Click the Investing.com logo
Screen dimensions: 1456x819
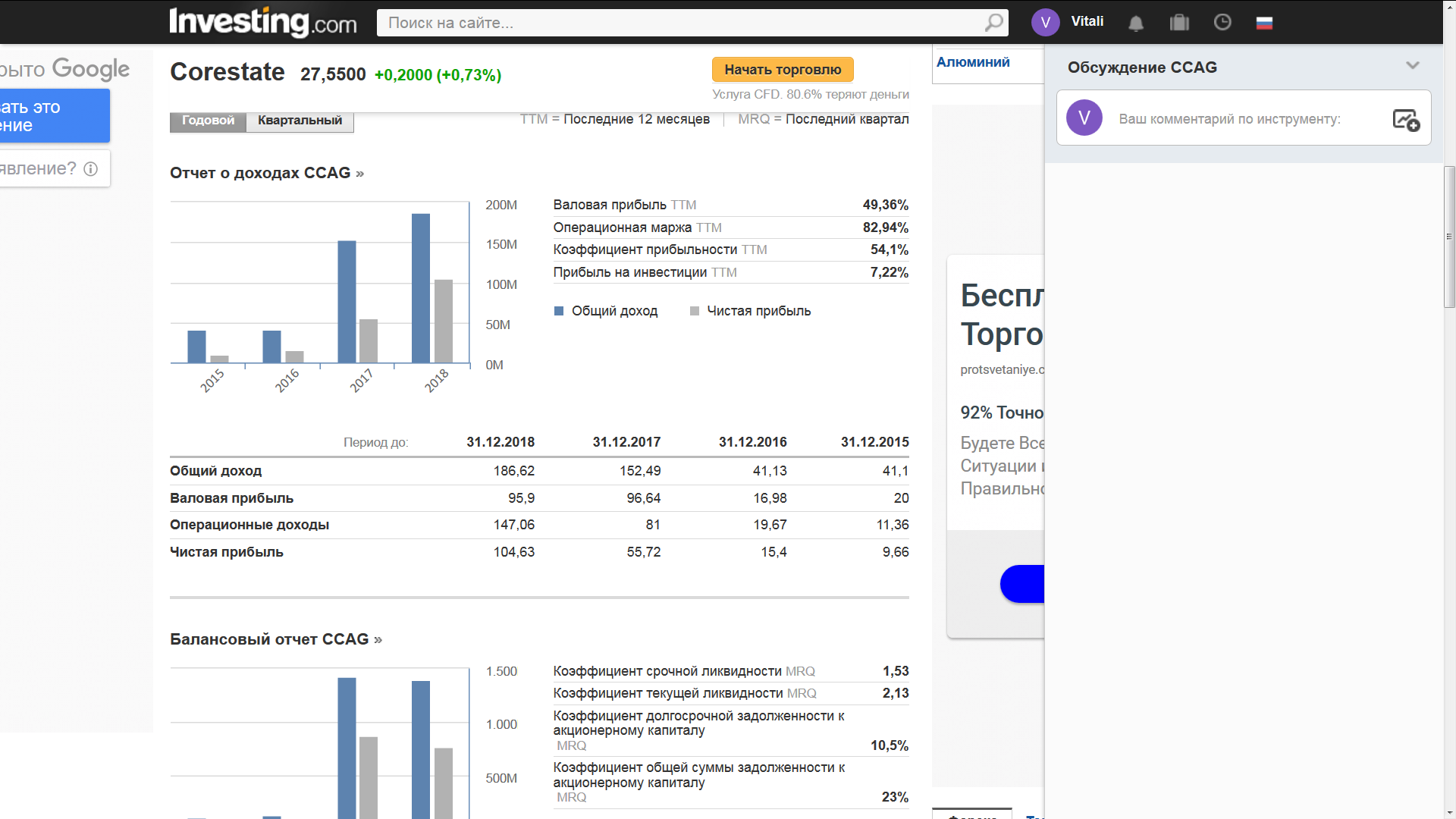pyautogui.click(x=262, y=22)
